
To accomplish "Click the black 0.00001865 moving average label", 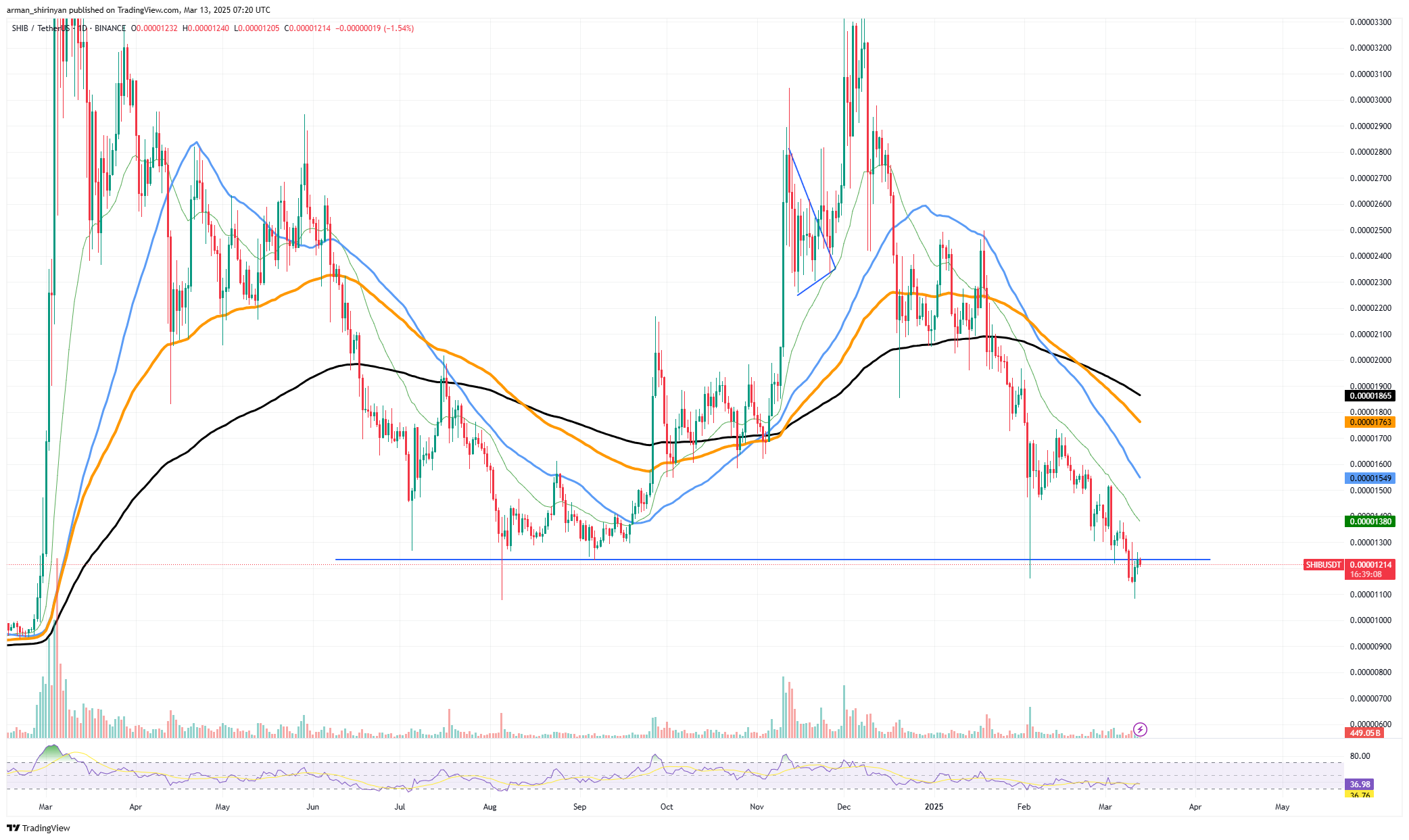I will point(1370,396).
